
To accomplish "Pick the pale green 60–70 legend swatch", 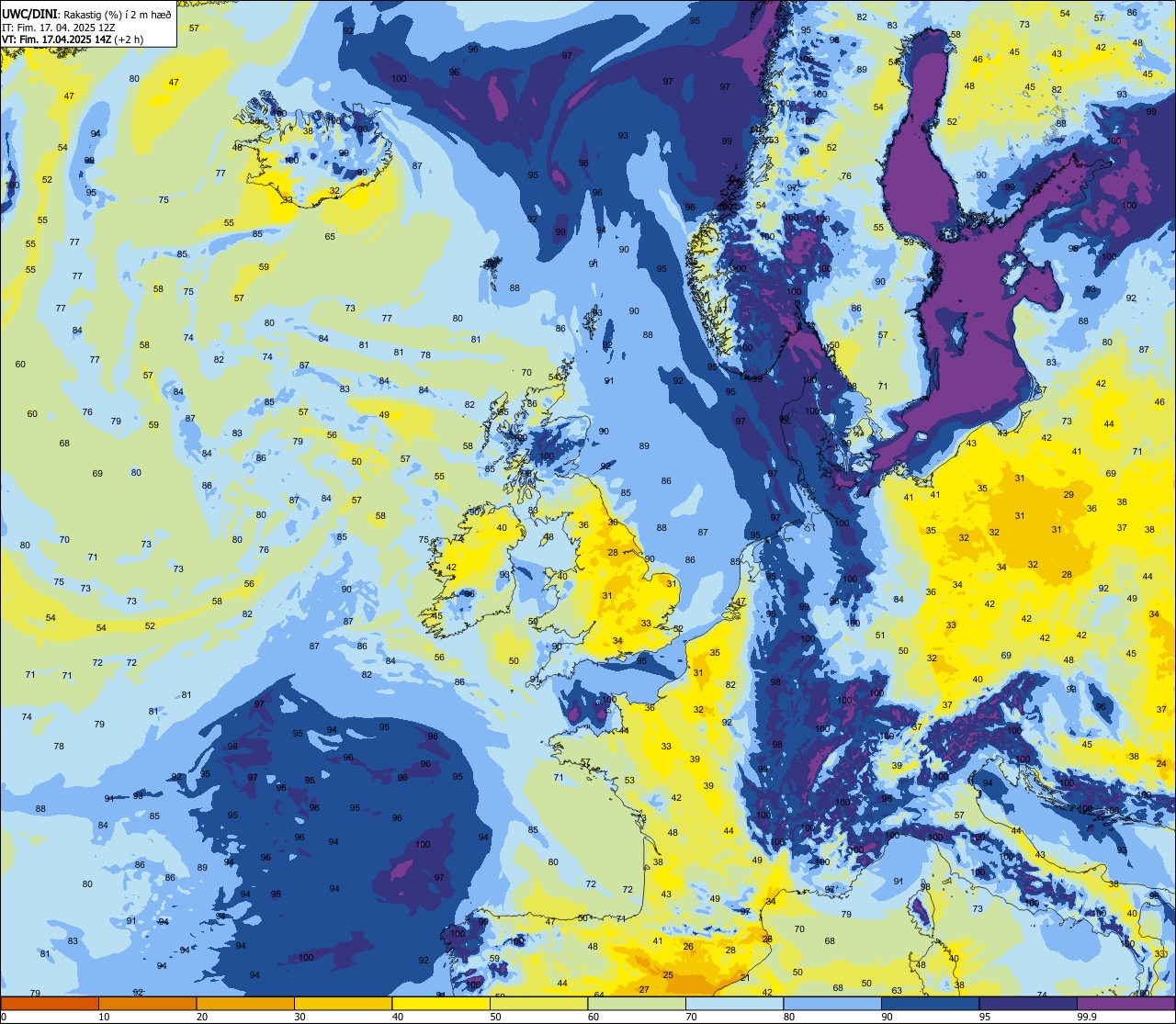I will coord(637,1003).
